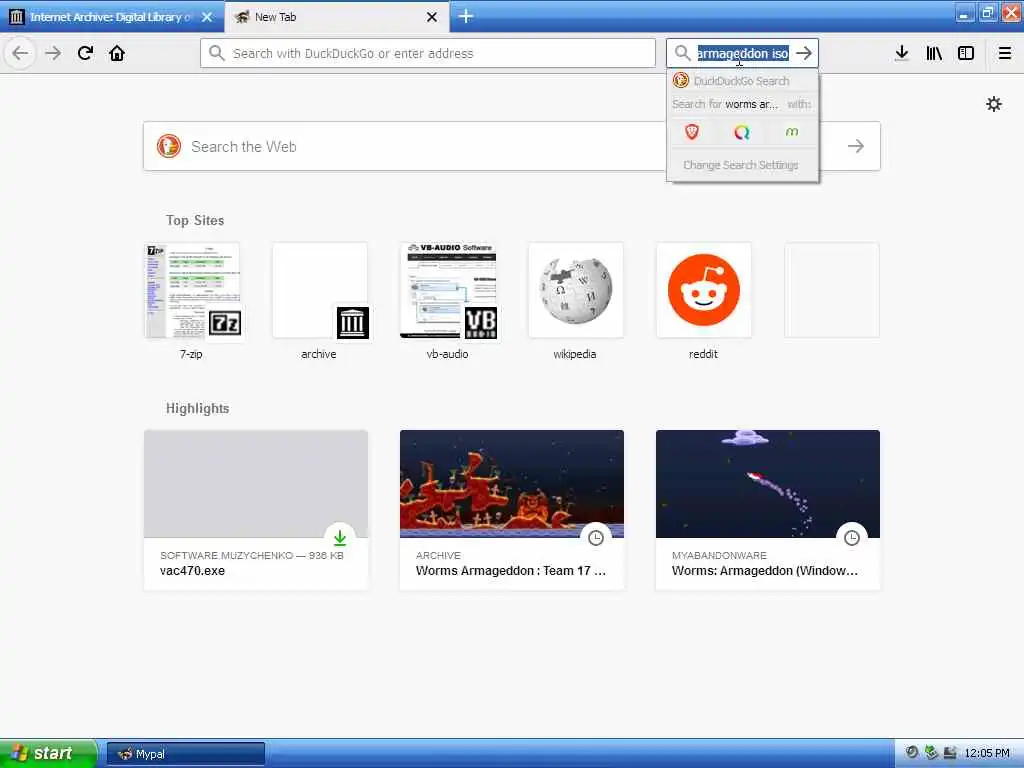Open the Windows start menu

coord(47,754)
